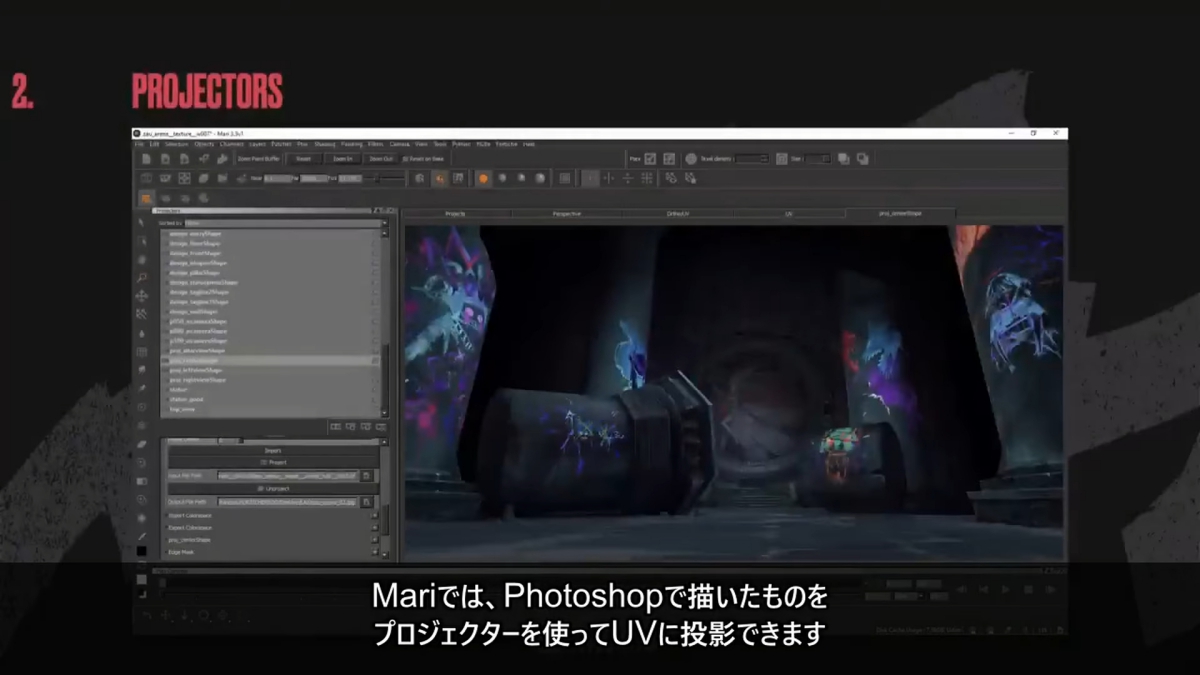Click the Unproject button

pos(273,488)
